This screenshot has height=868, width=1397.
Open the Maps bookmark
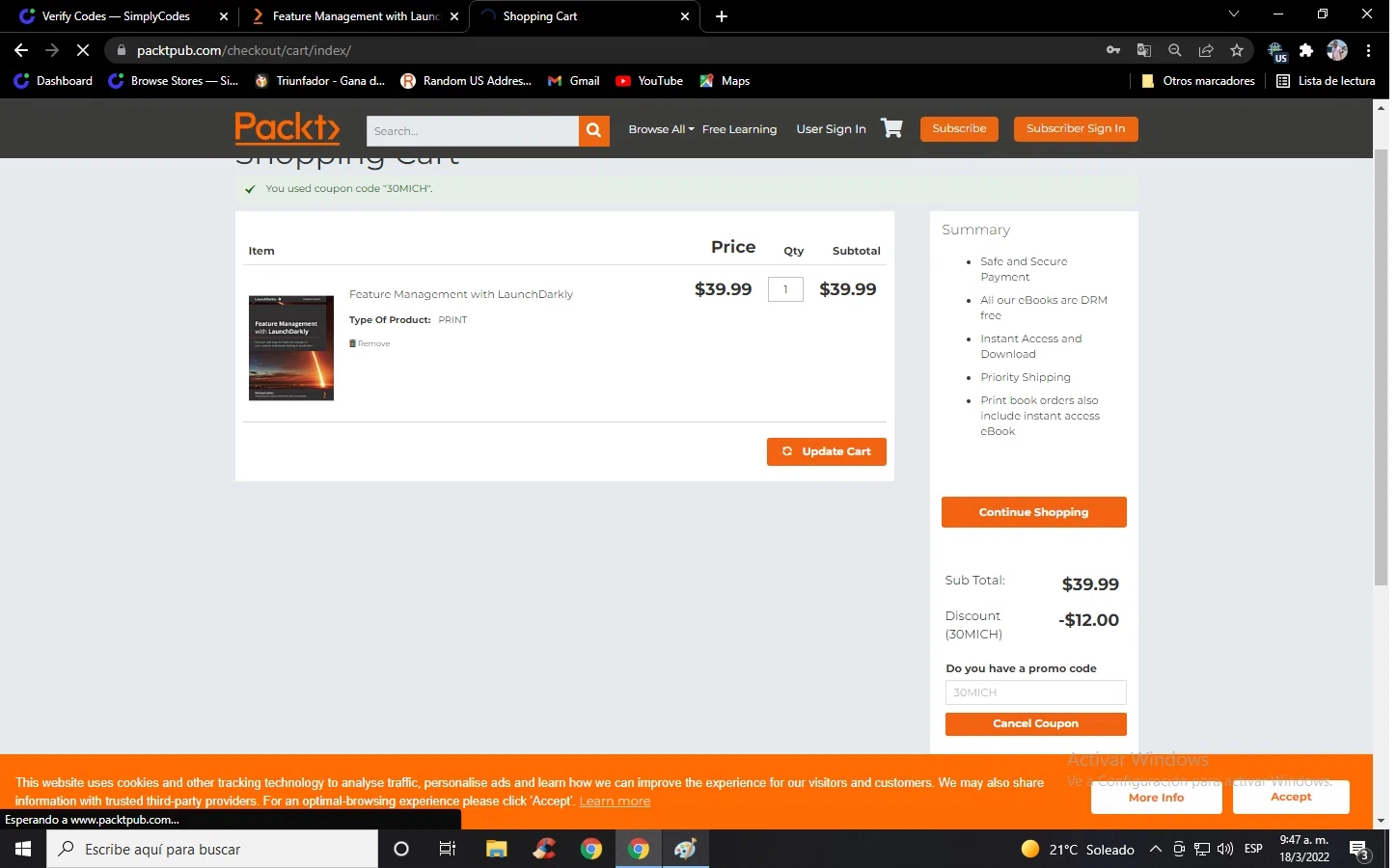725,81
